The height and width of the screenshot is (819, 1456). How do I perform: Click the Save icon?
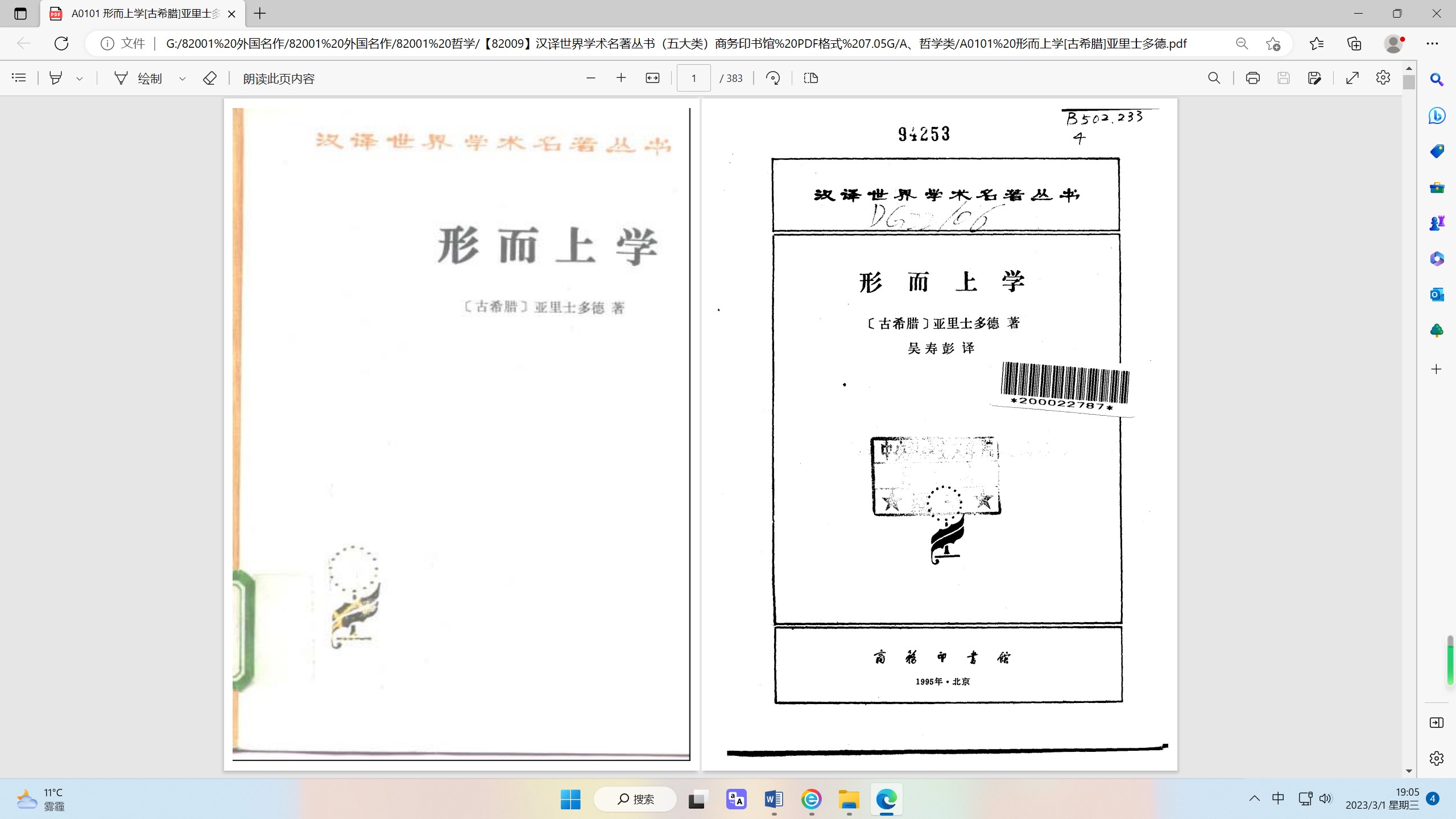click(x=1284, y=78)
